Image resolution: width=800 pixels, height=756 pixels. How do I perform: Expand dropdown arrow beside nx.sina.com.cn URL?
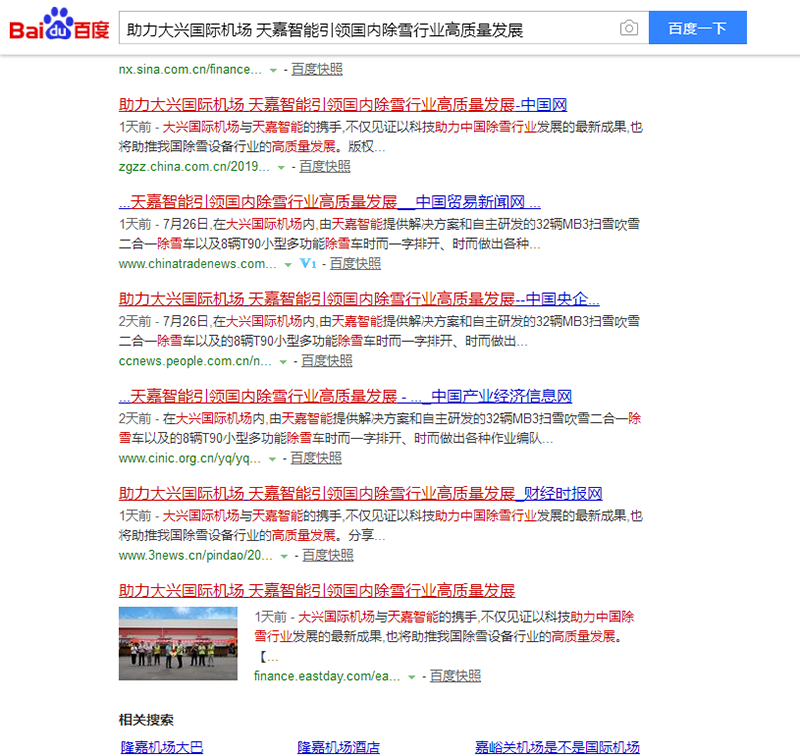[x=273, y=71]
